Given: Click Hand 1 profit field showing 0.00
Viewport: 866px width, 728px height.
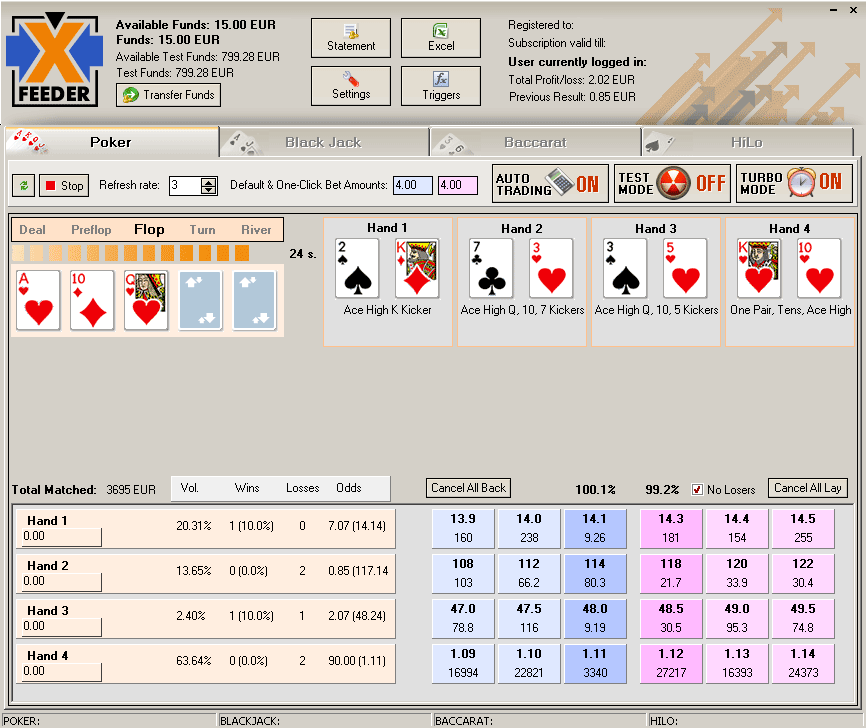Looking at the screenshot, I should click(x=59, y=536).
